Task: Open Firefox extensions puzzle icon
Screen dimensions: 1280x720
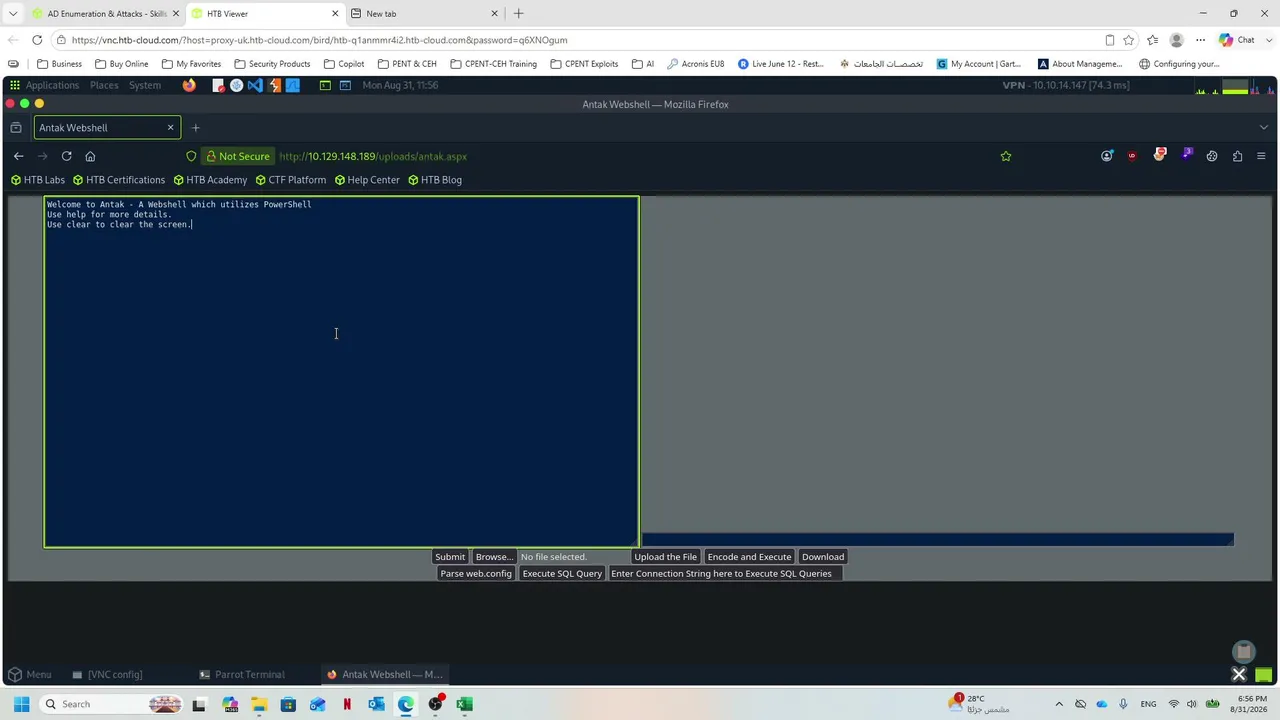Action: (x=1238, y=156)
